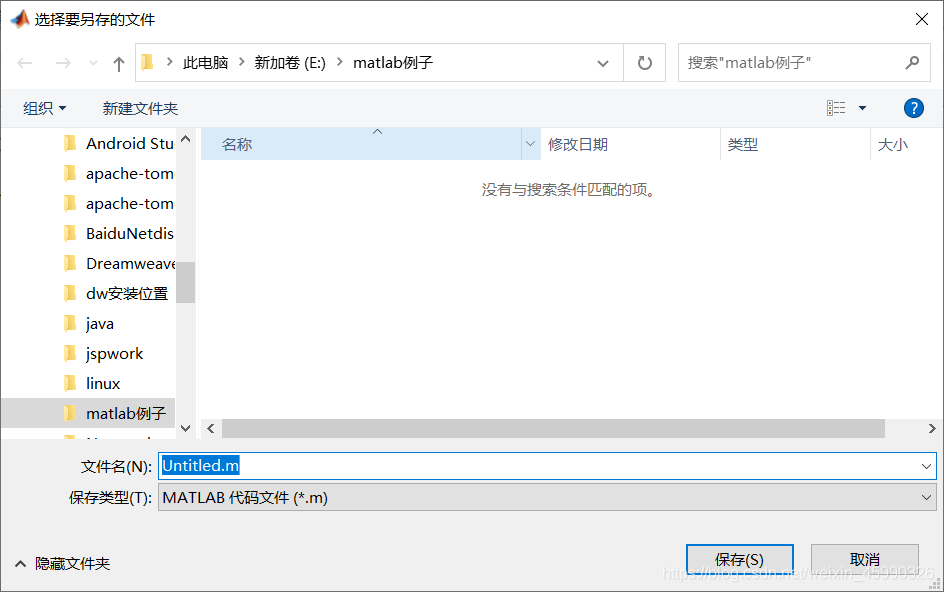This screenshot has width=944, height=592.
Task: Go up one folder level
Action: (118, 62)
